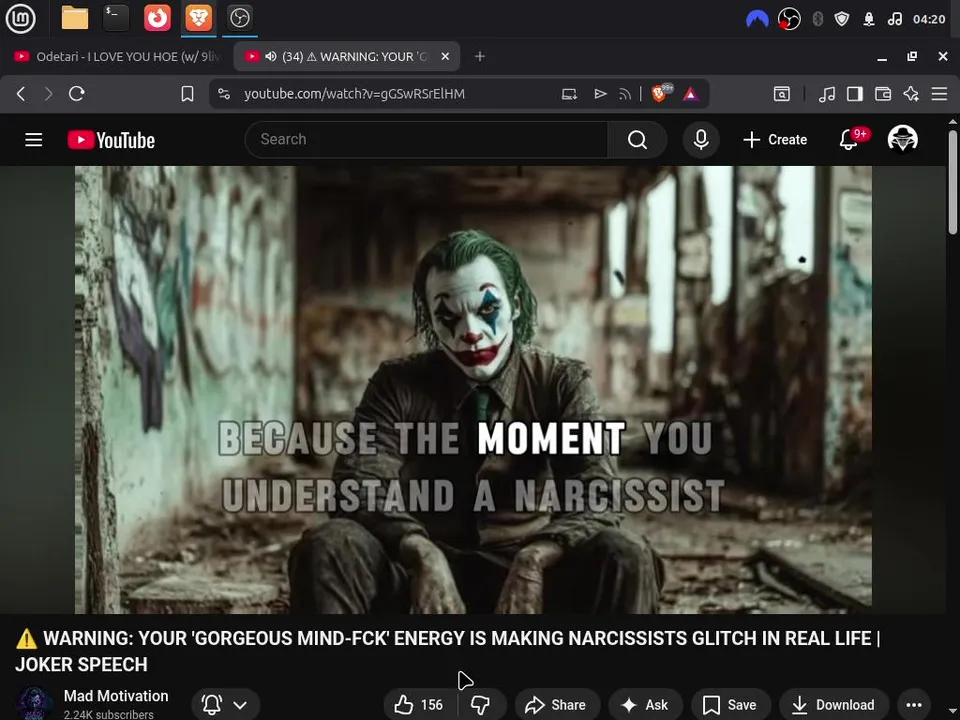The image size is (960, 720).
Task: Open the OBS tray icon with red dot
Action: point(789,19)
